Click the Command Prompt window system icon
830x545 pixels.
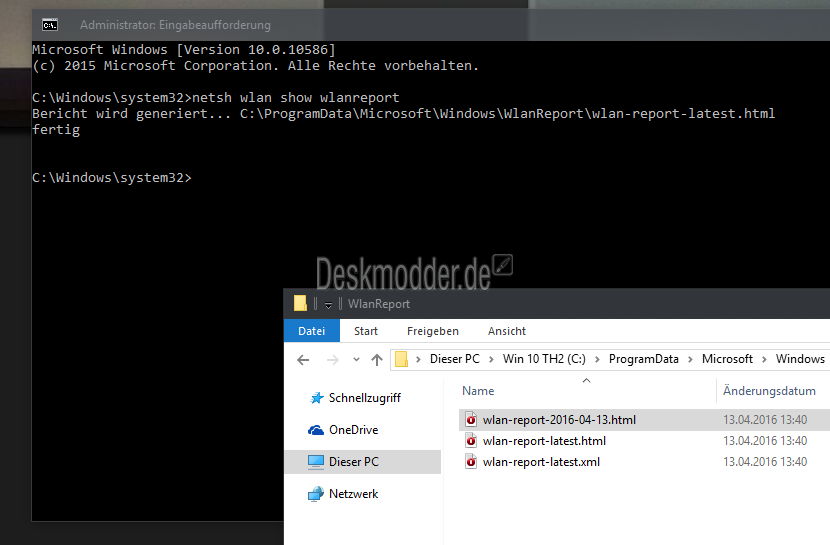pyautogui.click(x=50, y=25)
